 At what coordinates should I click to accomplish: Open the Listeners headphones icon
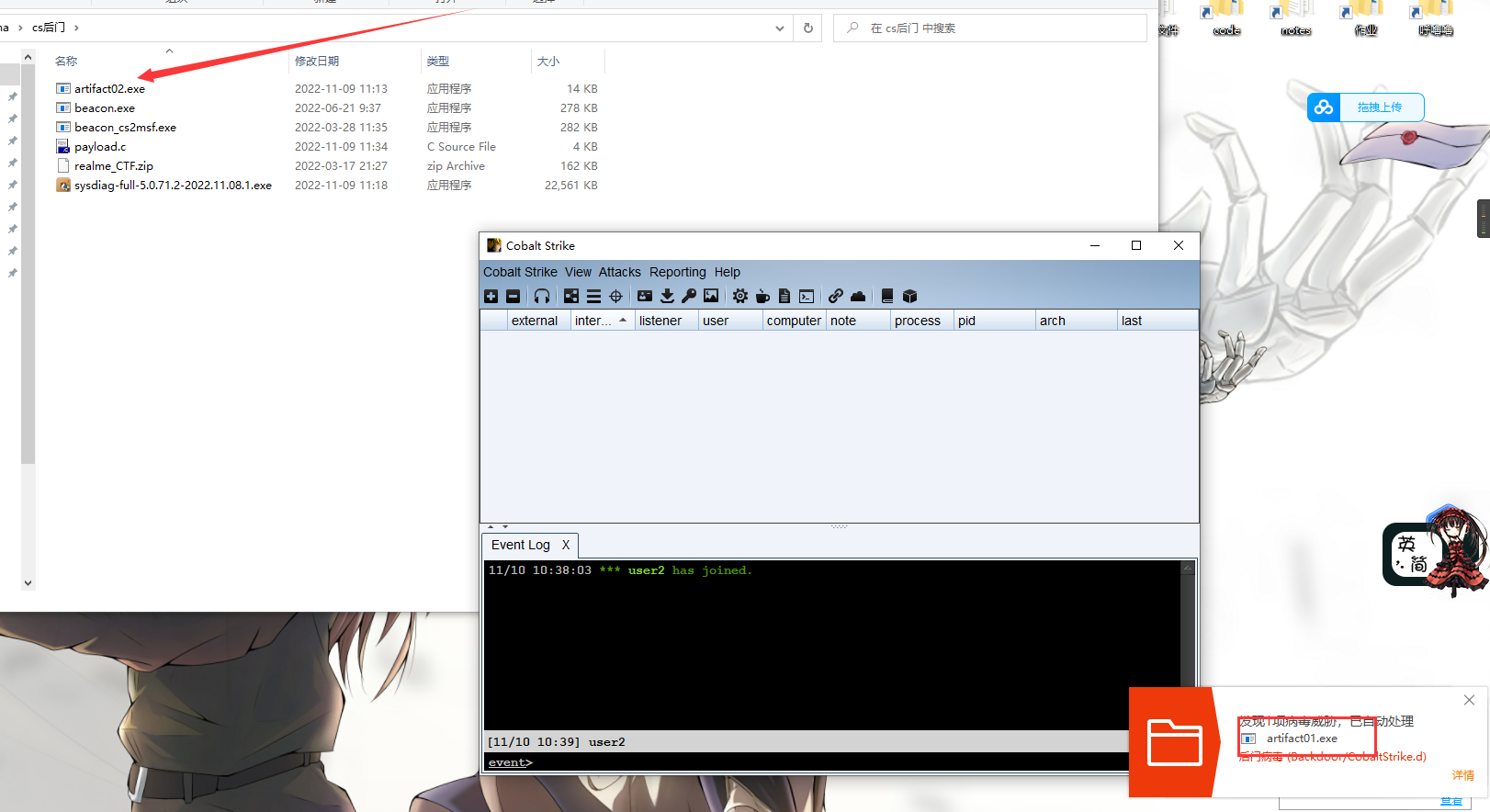[x=542, y=296]
